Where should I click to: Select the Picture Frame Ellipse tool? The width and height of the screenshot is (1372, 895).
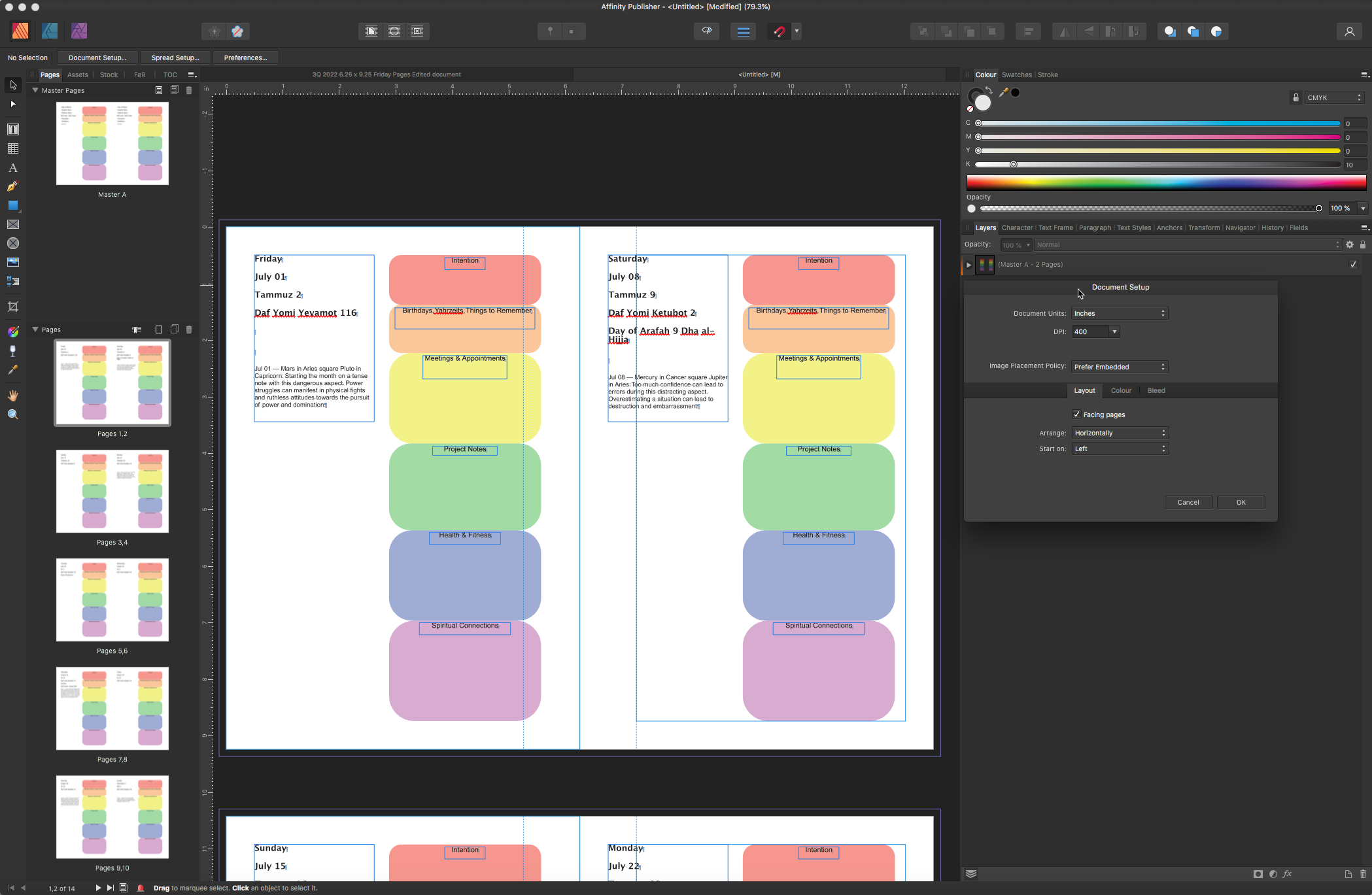13,243
